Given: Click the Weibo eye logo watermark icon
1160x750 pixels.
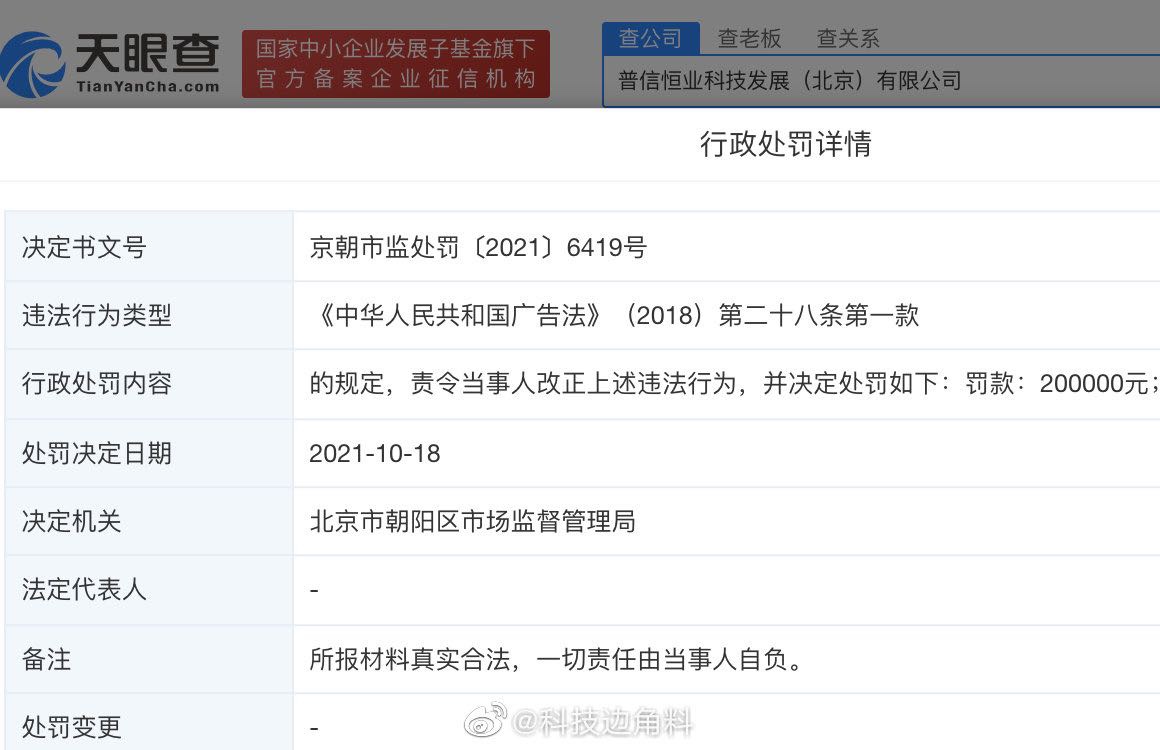Looking at the screenshot, I should 485,719.
